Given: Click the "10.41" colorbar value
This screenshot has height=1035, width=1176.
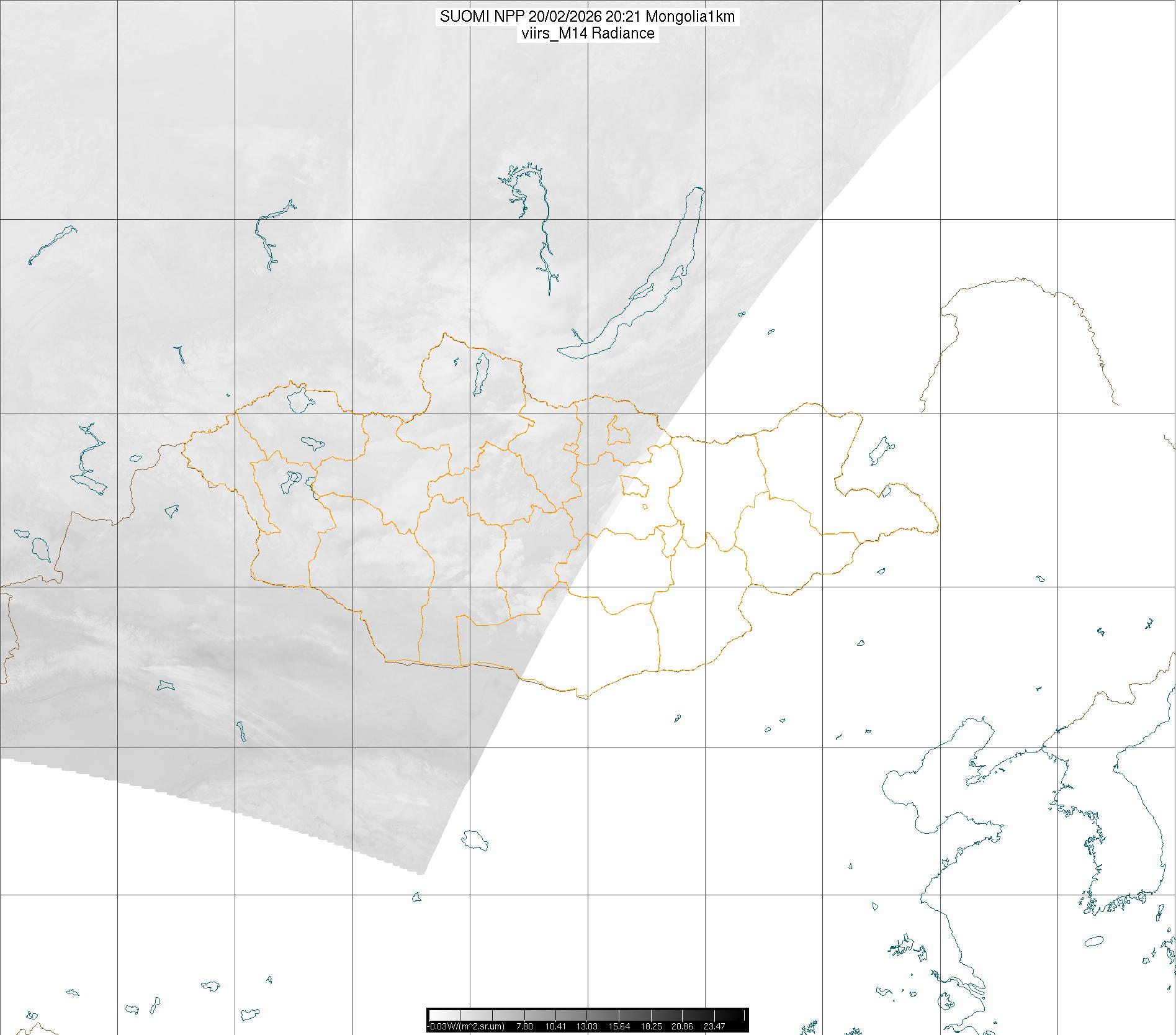Looking at the screenshot, I should coord(555,1026).
